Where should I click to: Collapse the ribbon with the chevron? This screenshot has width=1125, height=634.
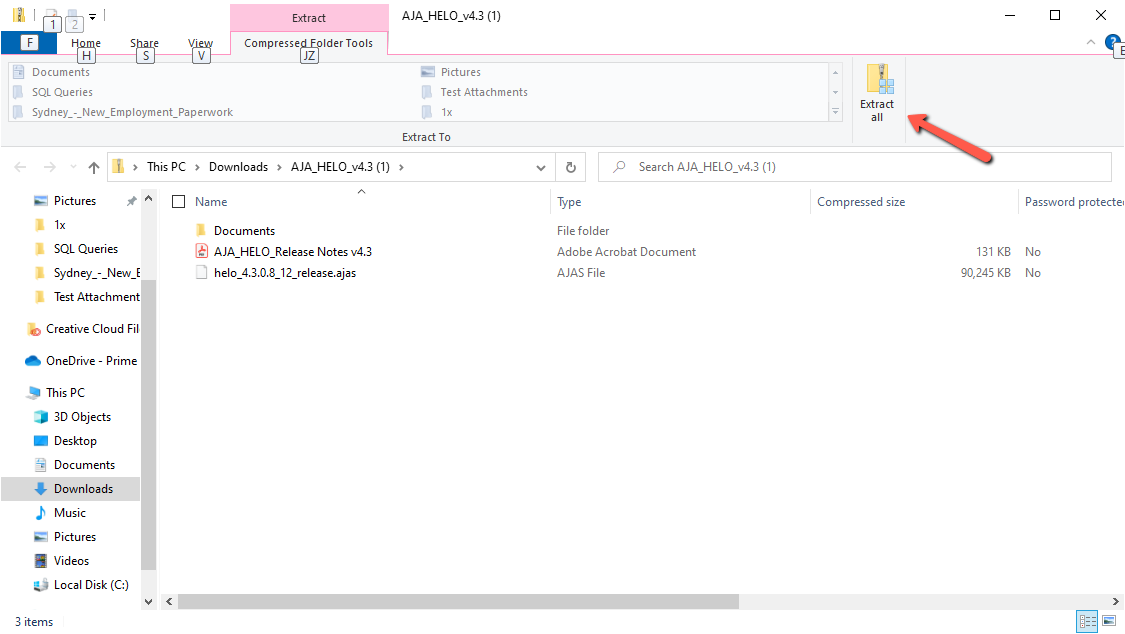coord(1091,43)
